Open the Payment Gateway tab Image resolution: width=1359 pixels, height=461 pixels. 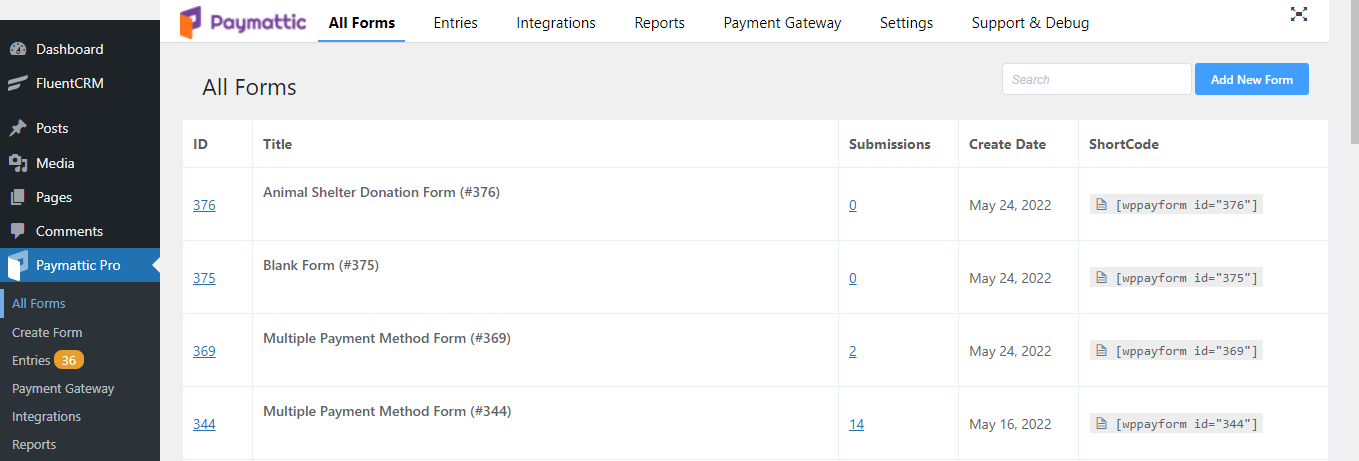782,22
